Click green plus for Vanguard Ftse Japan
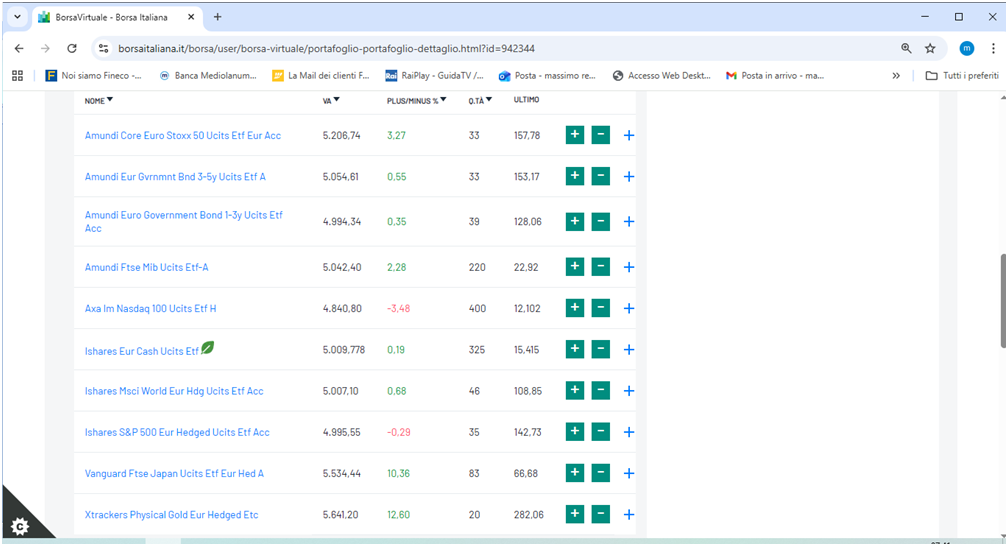Image resolution: width=1008 pixels, height=546 pixels. (575, 473)
